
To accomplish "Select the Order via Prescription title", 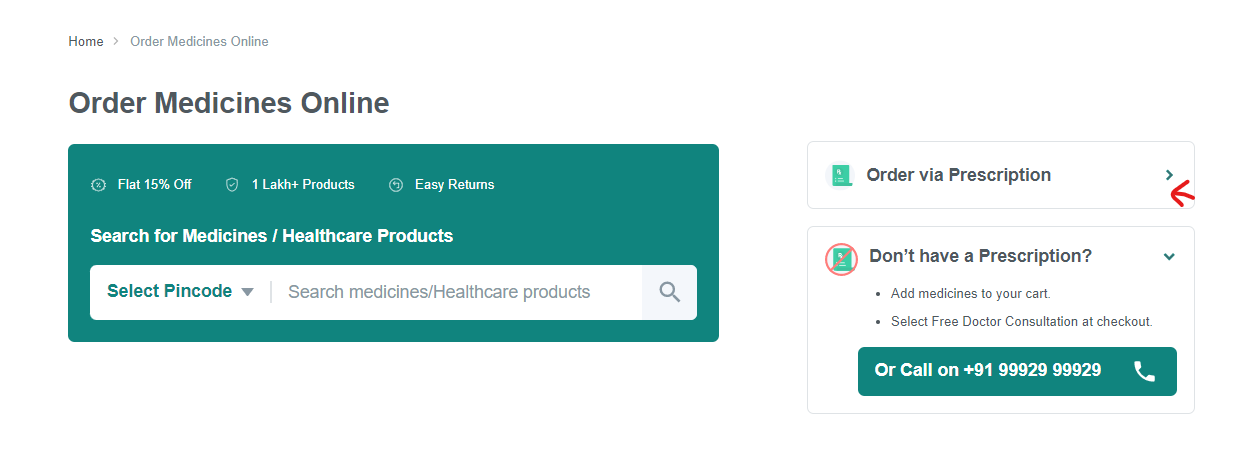I will (958, 175).
